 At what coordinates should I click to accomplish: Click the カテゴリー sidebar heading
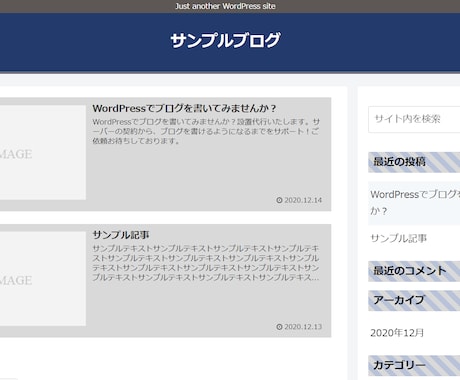tap(414, 365)
